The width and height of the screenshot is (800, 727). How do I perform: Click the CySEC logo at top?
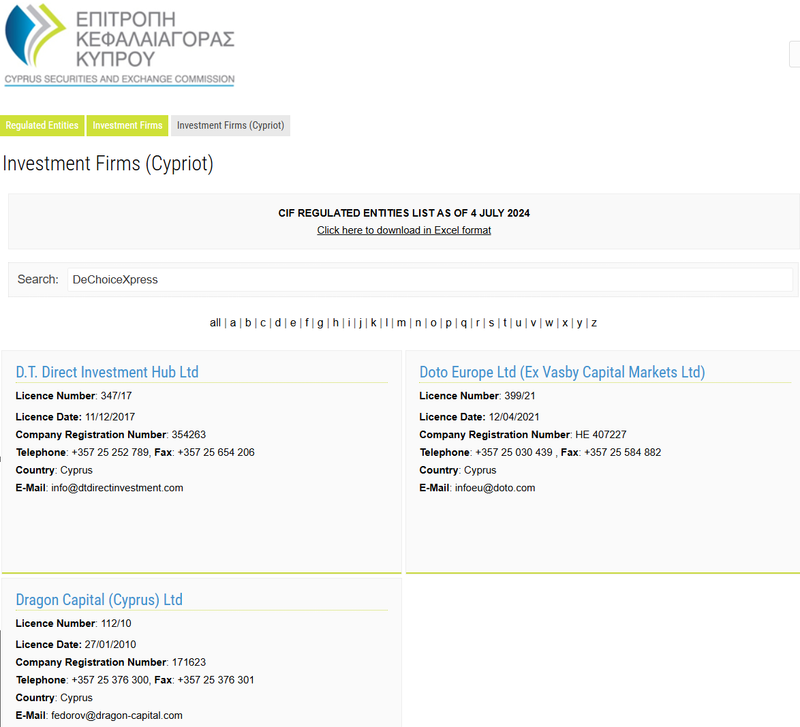click(119, 45)
